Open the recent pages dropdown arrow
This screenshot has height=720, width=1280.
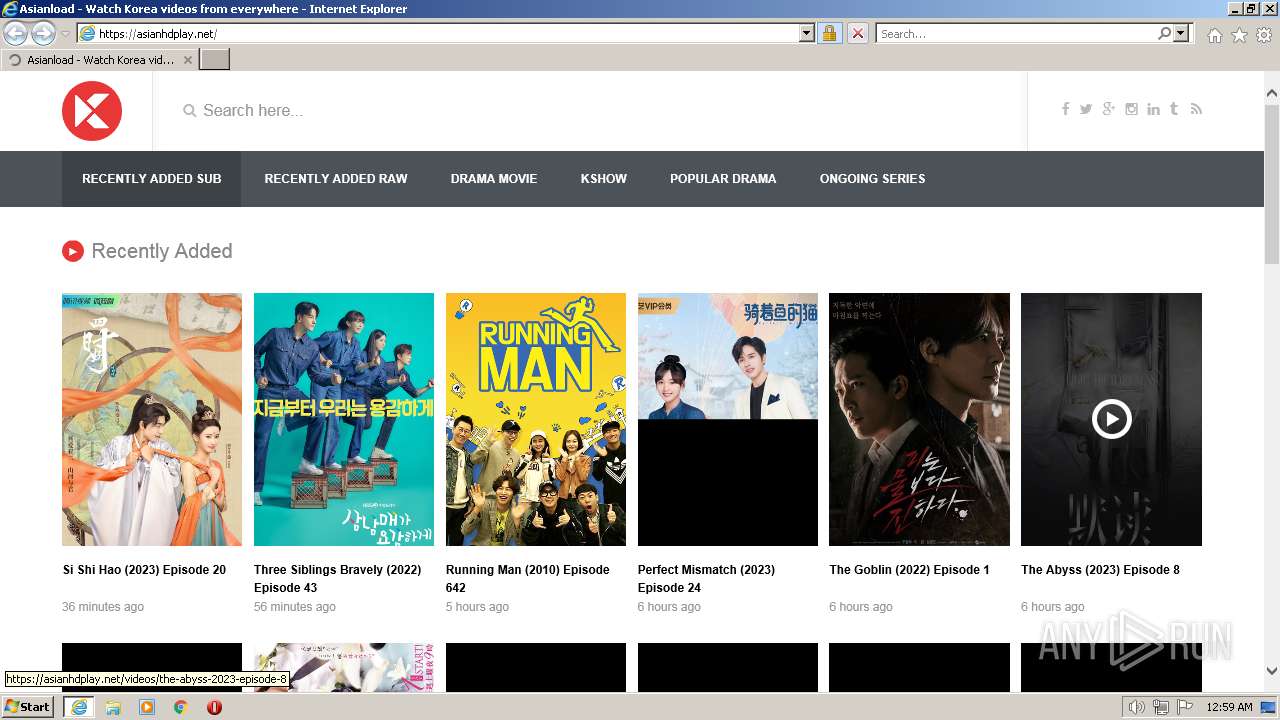[66, 34]
